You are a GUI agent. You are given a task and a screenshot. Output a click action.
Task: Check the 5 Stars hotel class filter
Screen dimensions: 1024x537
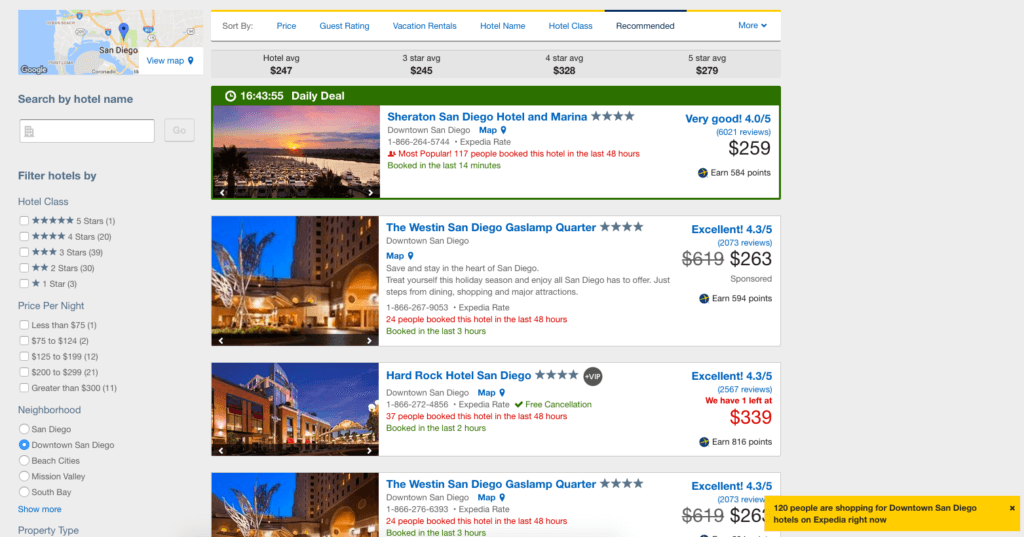(24, 221)
